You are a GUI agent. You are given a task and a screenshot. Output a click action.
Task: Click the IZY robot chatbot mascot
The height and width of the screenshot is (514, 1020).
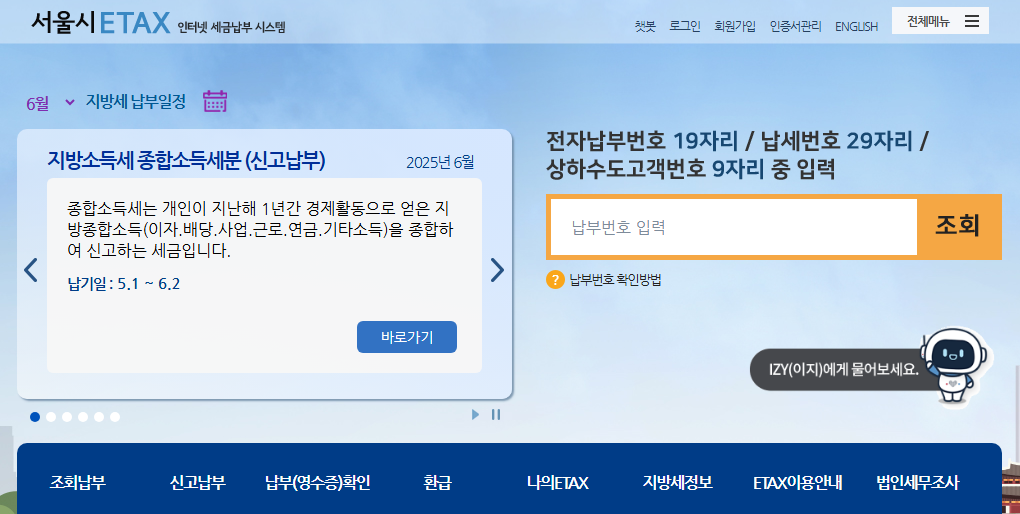pyautogui.click(x=955, y=364)
